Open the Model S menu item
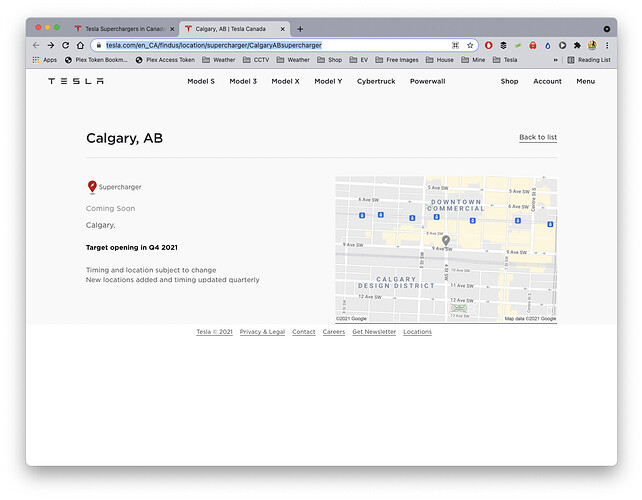 pyautogui.click(x=201, y=81)
